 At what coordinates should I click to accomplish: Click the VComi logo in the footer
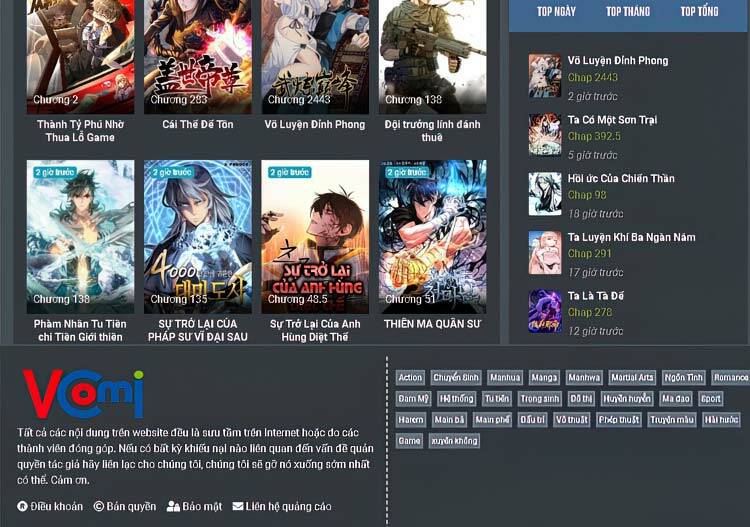[82, 394]
